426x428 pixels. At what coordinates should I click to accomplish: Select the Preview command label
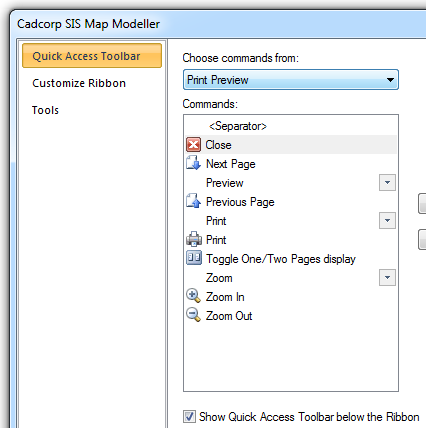(225, 183)
